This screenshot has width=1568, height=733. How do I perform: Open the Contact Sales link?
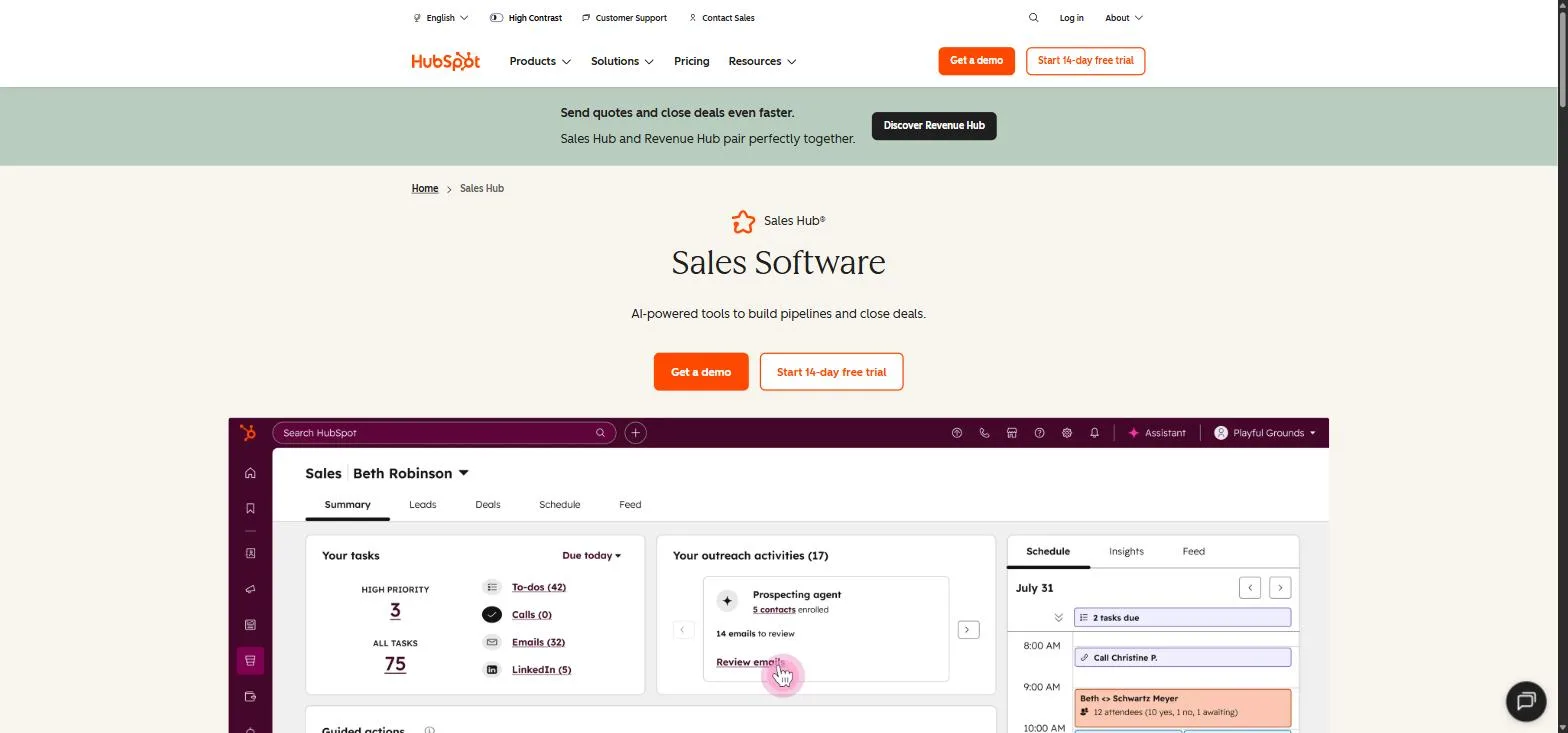pyautogui.click(x=721, y=18)
